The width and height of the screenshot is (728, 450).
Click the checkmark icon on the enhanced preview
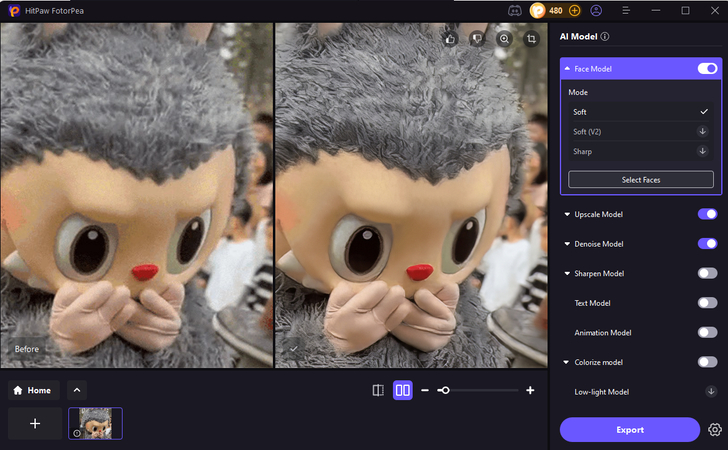(293, 348)
